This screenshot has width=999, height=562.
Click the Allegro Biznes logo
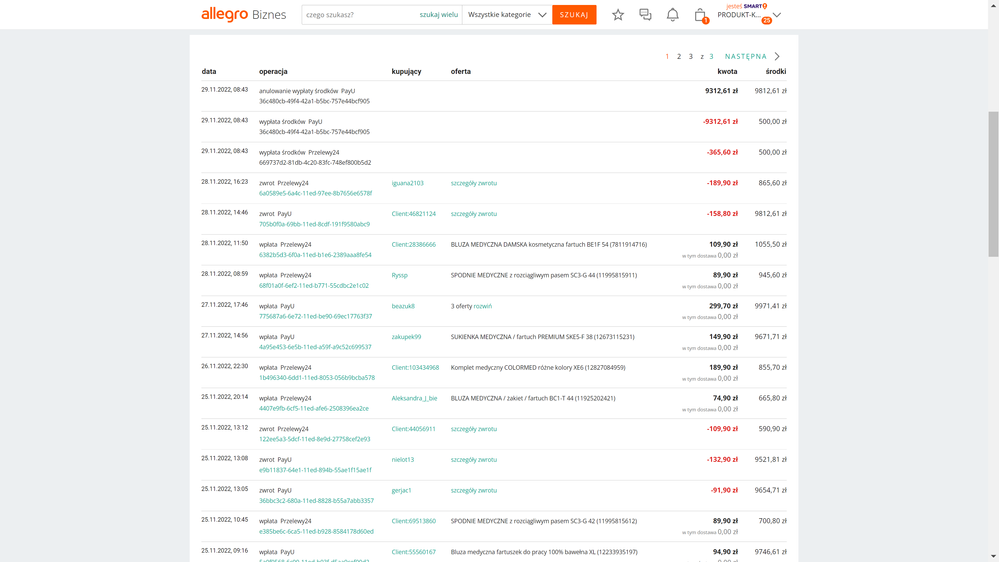[x=243, y=14]
